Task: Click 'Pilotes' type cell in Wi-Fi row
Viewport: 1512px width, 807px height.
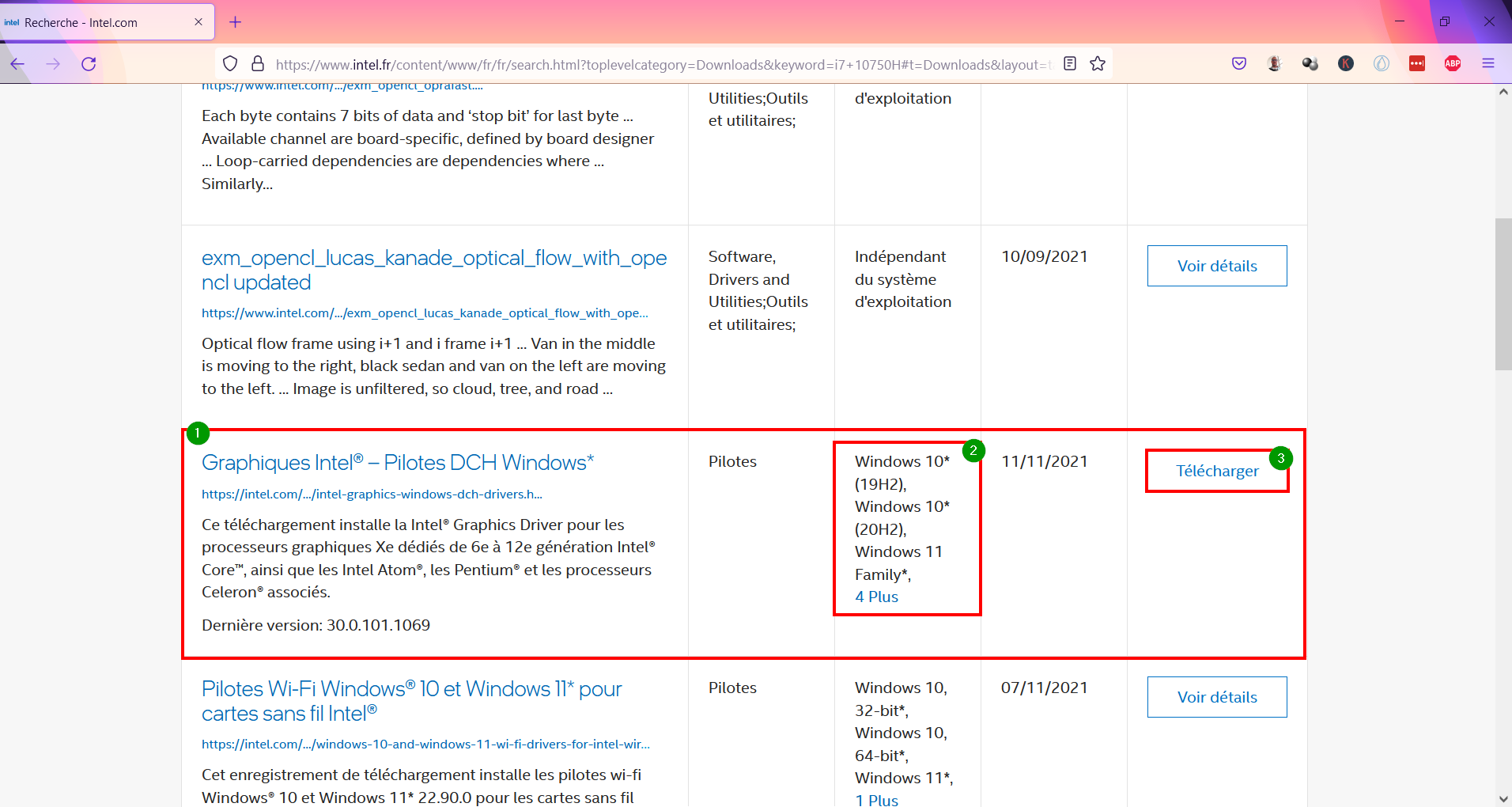Action: tap(732, 688)
